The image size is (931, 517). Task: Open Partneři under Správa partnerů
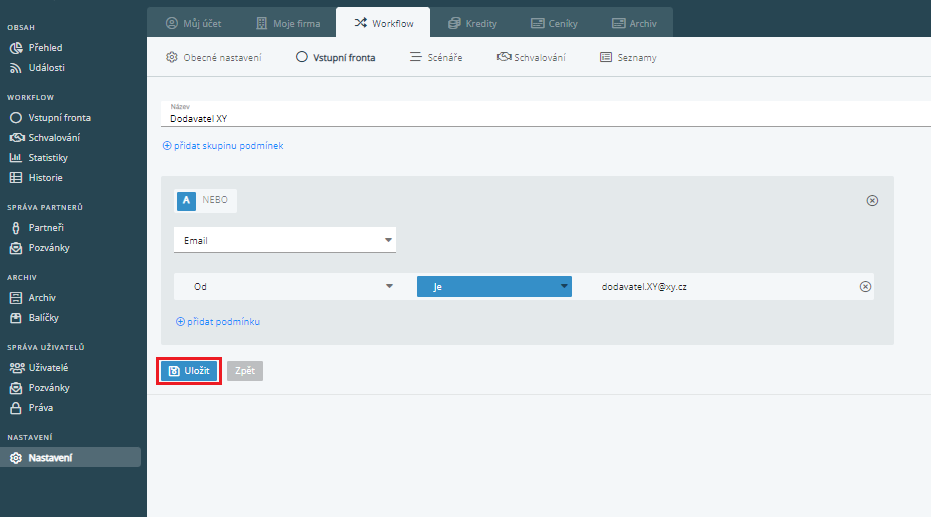tap(45, 228)
